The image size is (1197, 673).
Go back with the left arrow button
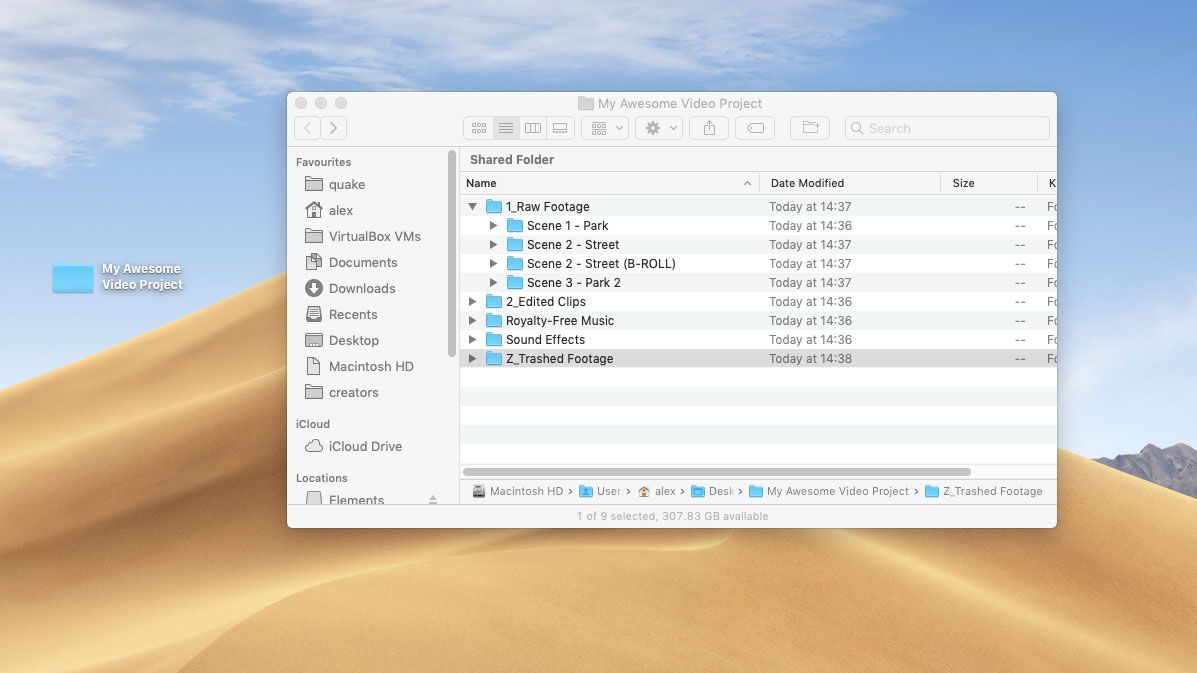(308, 128)
